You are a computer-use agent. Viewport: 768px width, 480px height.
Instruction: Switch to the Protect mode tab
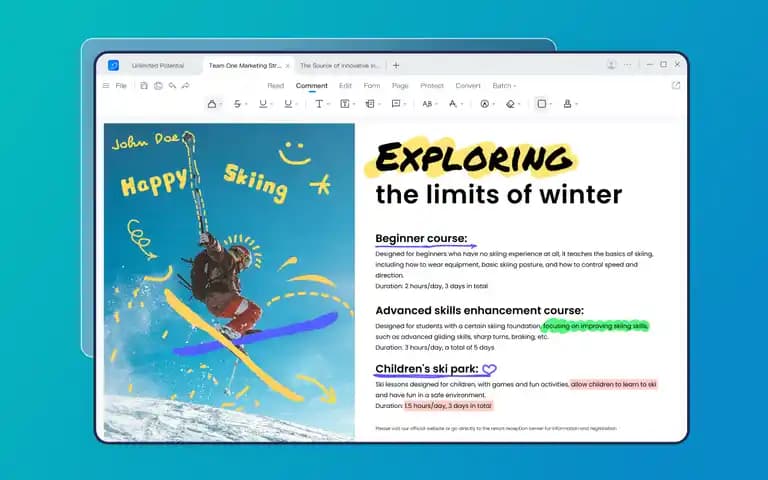[x=432, y=86]
